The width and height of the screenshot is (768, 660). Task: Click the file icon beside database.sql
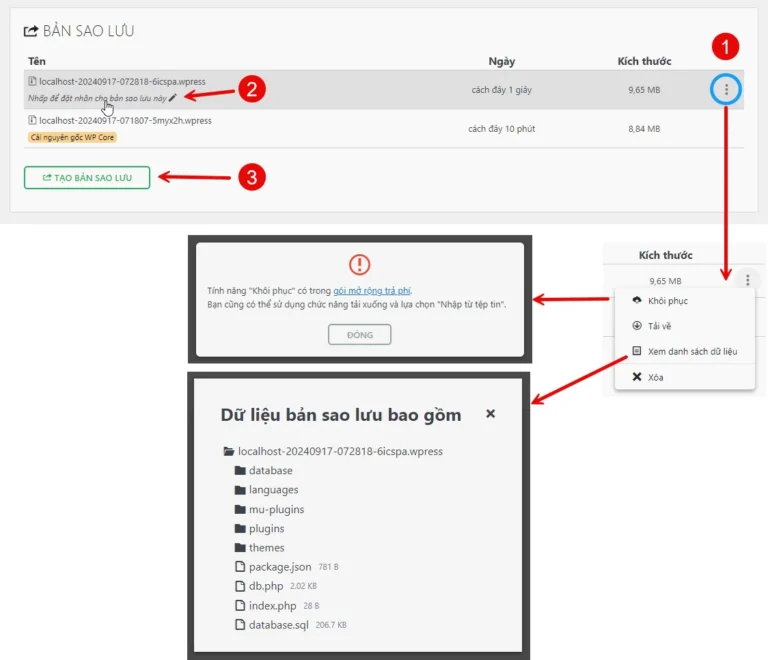coord(240,625)
